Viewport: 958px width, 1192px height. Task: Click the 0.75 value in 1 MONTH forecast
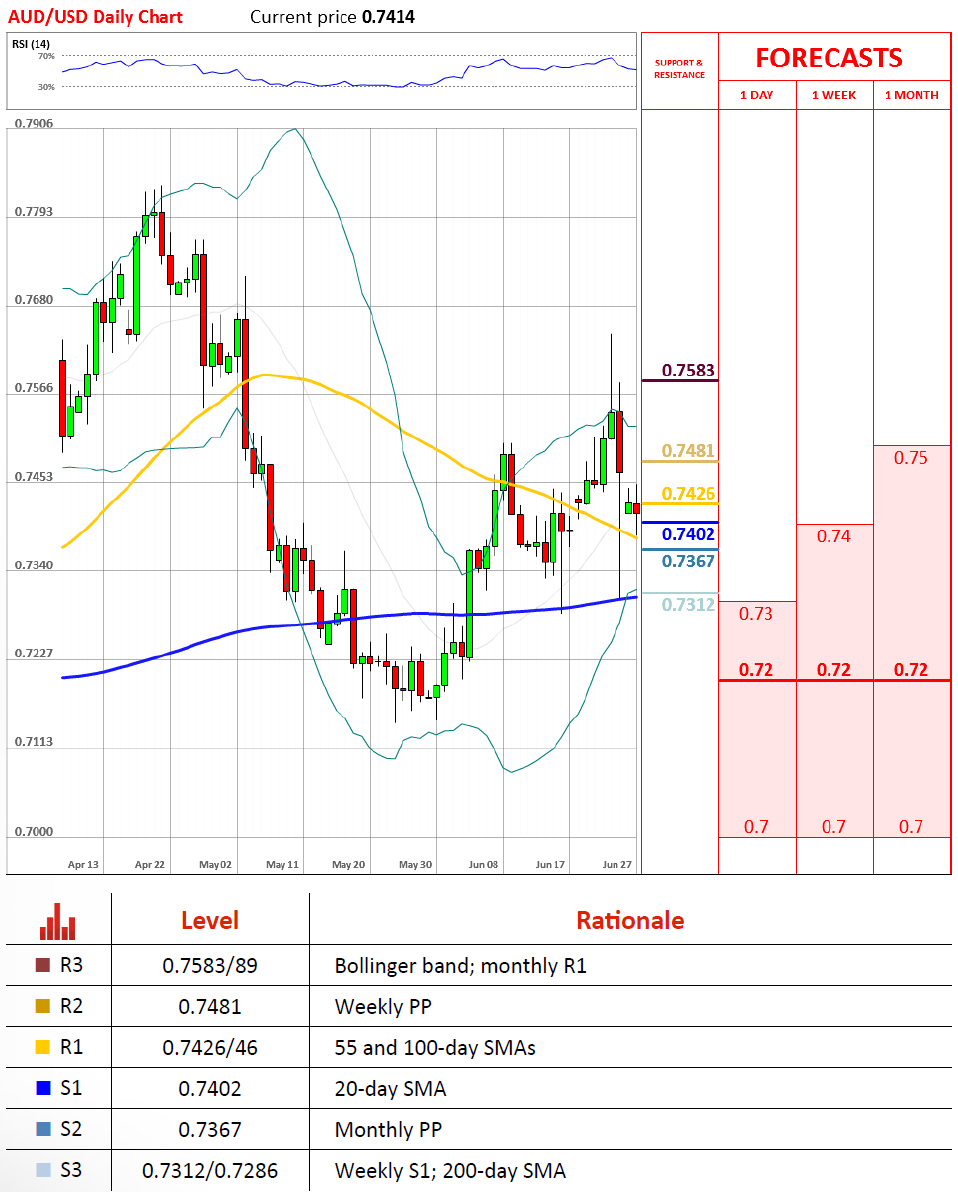(911, 458)
